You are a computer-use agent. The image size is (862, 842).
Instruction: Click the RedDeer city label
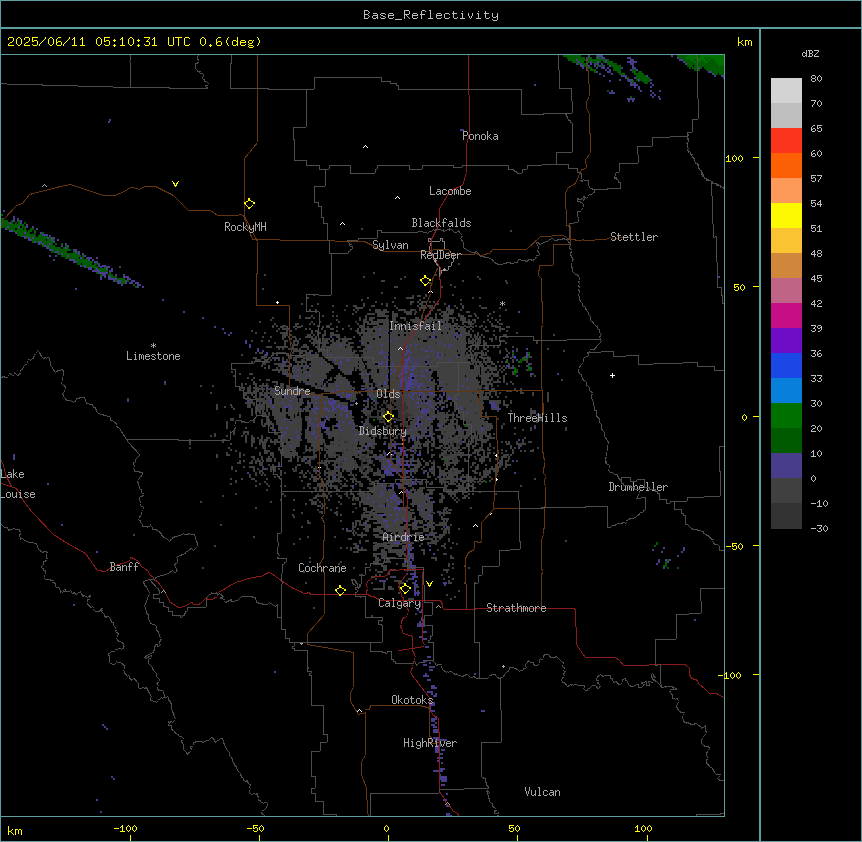(441, 255)
